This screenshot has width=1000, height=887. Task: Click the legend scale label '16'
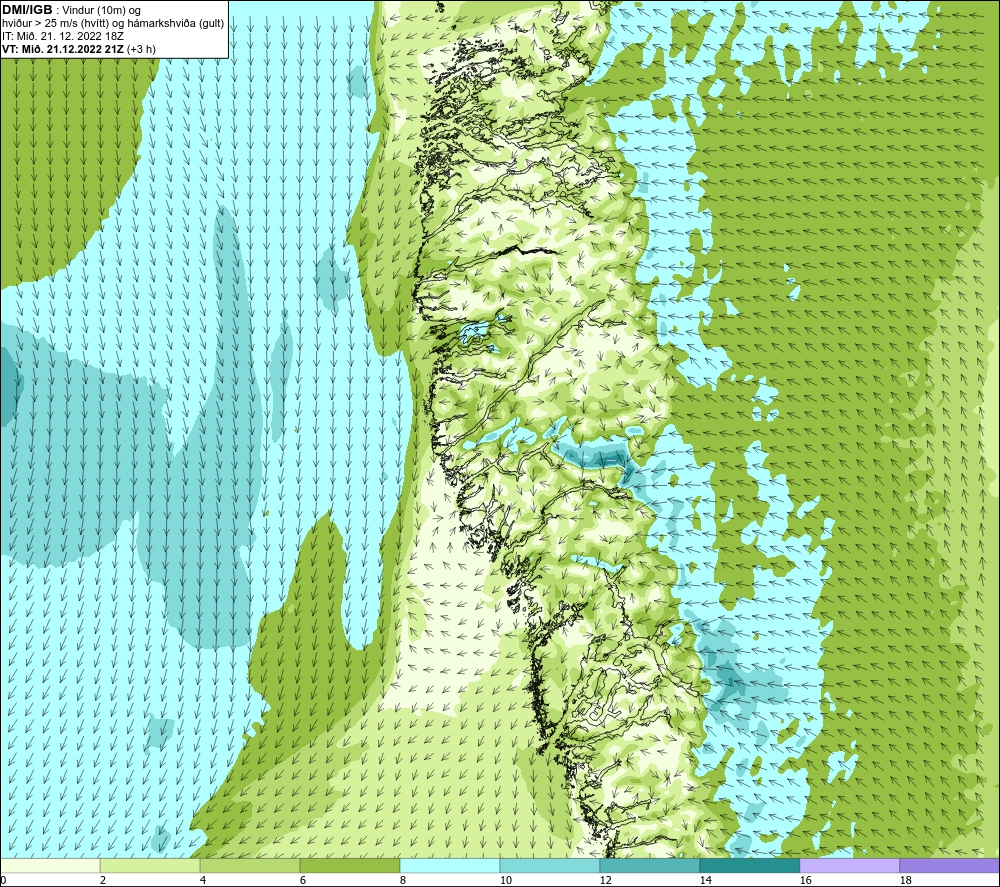pos(805,881)
